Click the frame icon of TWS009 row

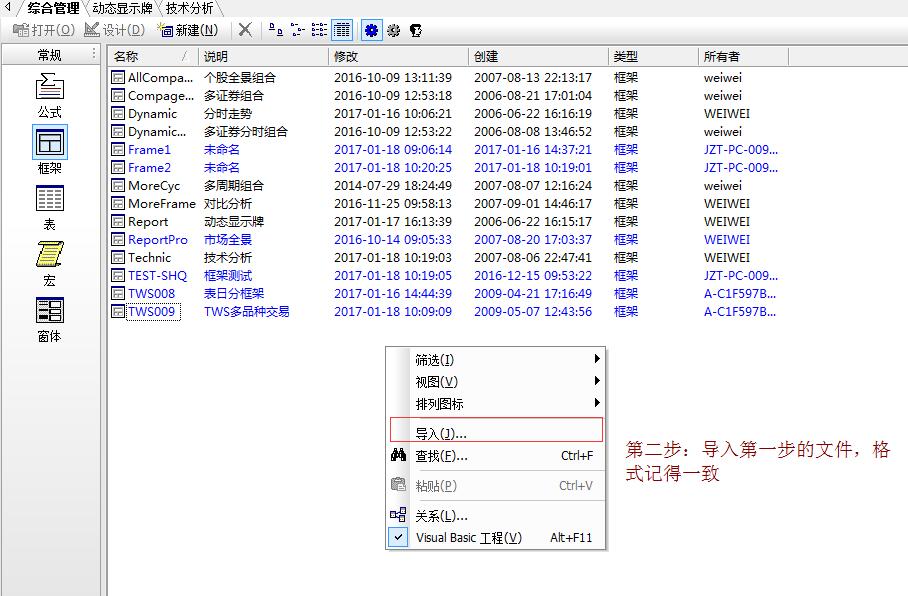118,311
